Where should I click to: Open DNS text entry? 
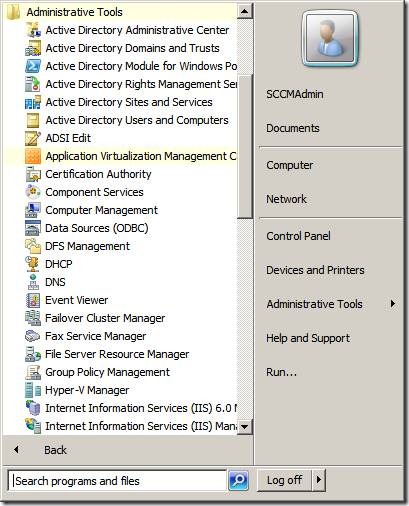55,282
